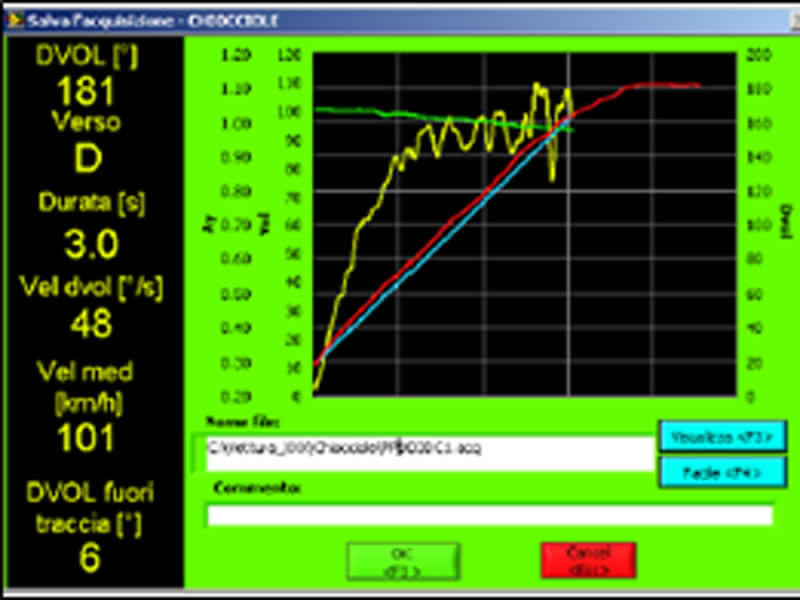
Task: Click the LabVIEW icon in the title bar
Action: tap(11, 20)
